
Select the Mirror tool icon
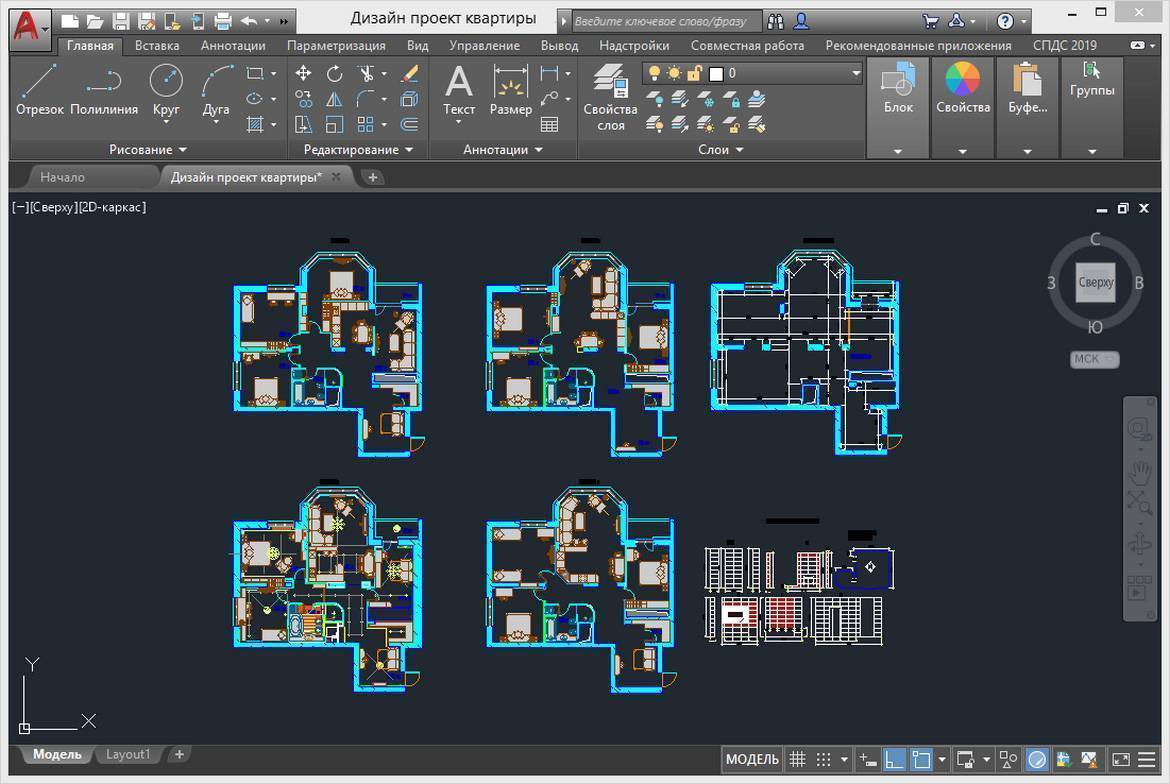334,99
